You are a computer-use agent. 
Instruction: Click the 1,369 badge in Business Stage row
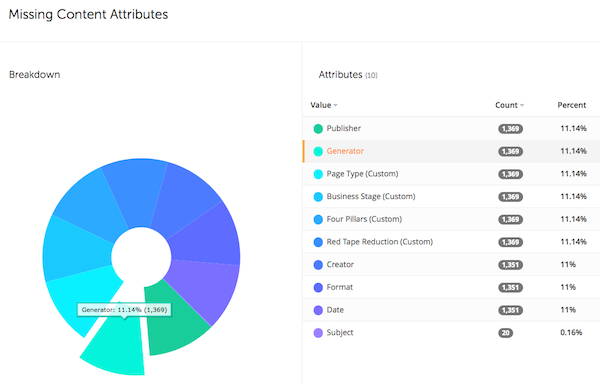510,197
